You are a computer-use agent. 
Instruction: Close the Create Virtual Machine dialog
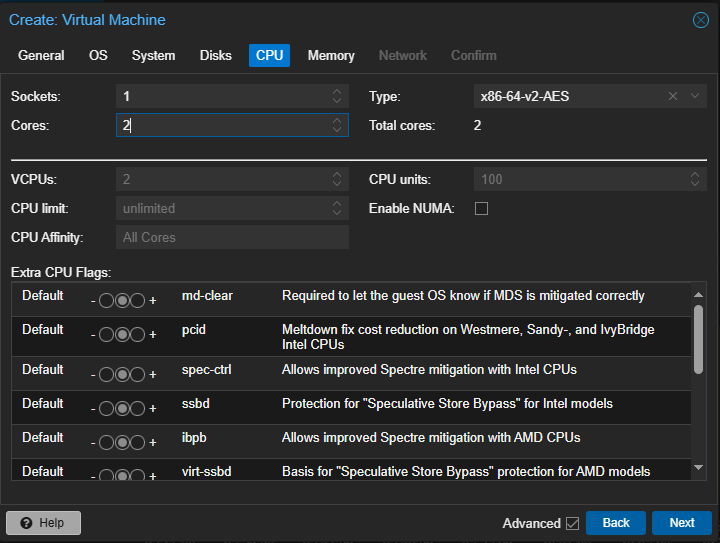point(701,20)
